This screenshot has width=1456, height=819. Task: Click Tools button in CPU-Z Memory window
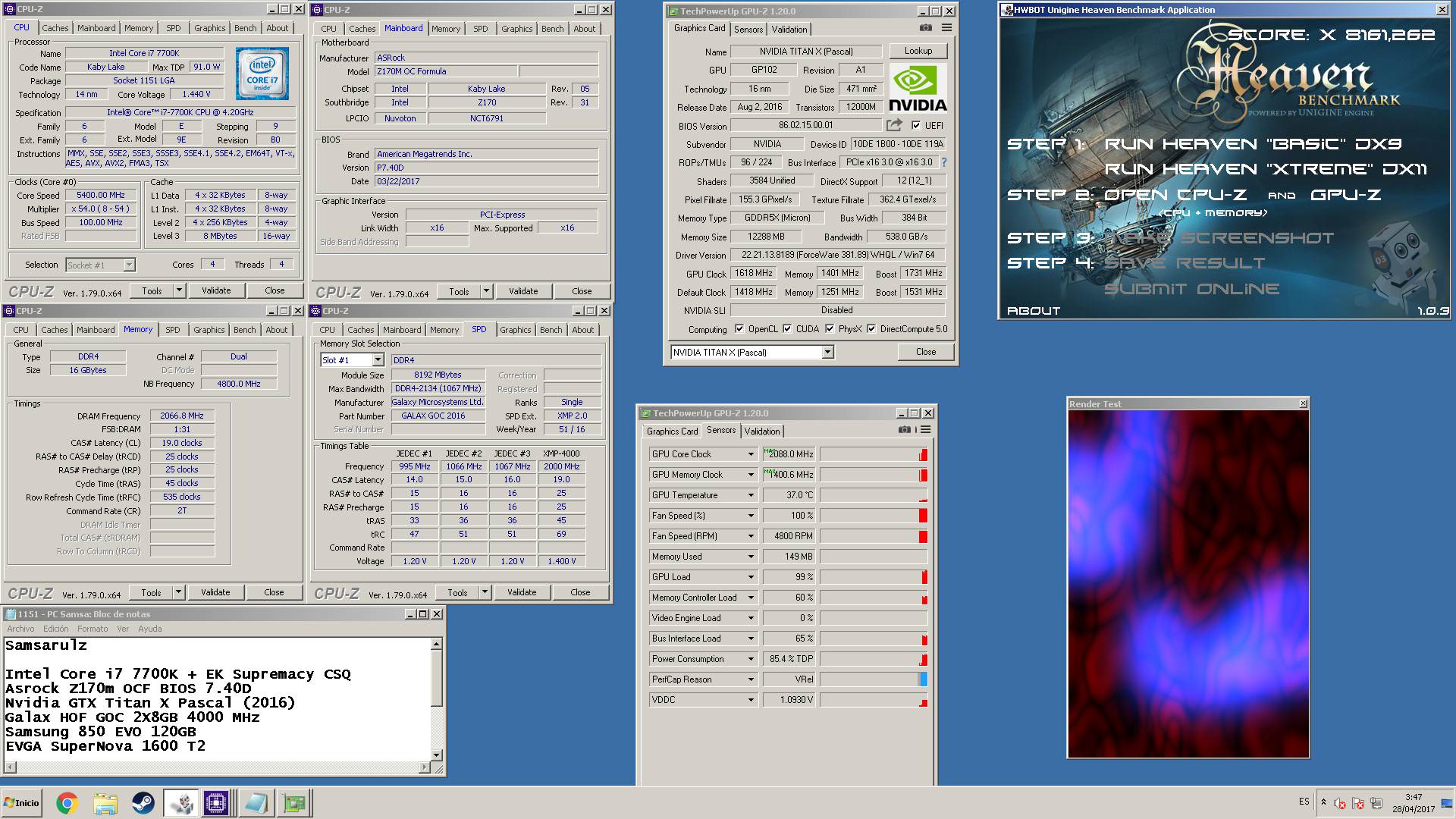coord(151,592)
